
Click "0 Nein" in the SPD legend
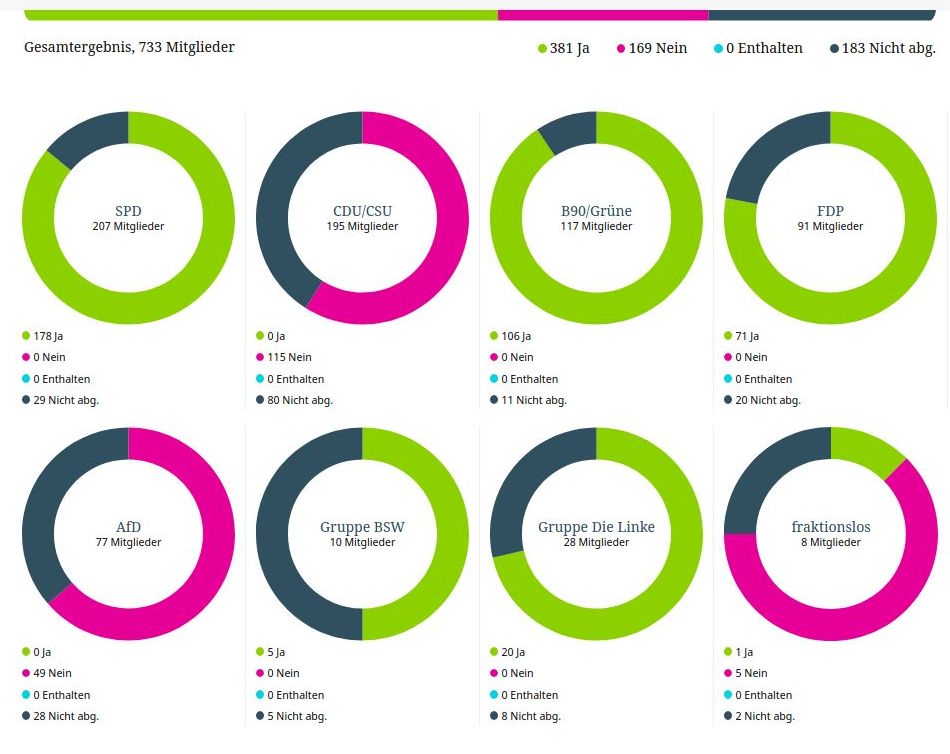pyautogui.click(x=44, y=358)
